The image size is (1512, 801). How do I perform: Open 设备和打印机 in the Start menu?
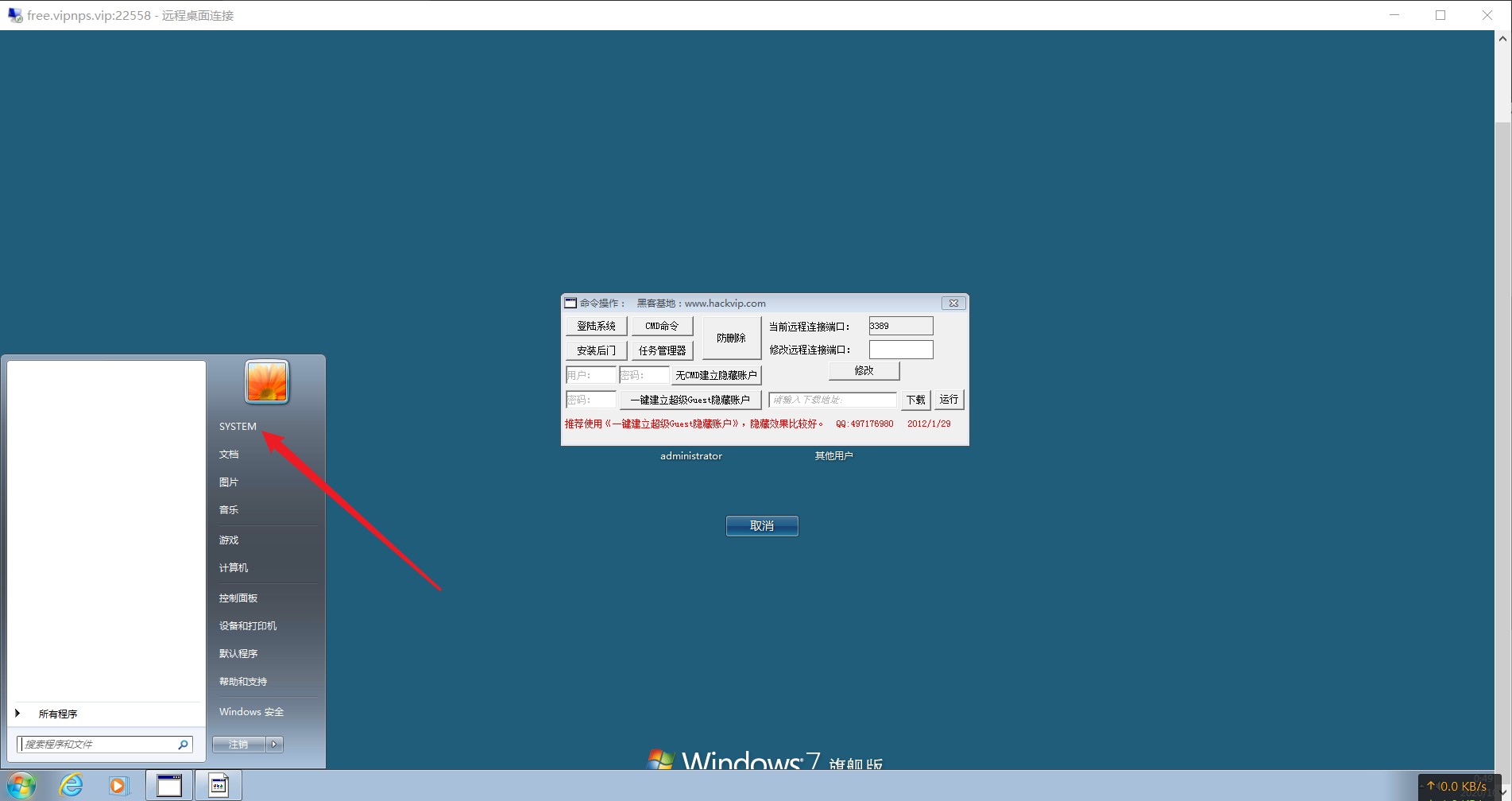click(248, 626)
